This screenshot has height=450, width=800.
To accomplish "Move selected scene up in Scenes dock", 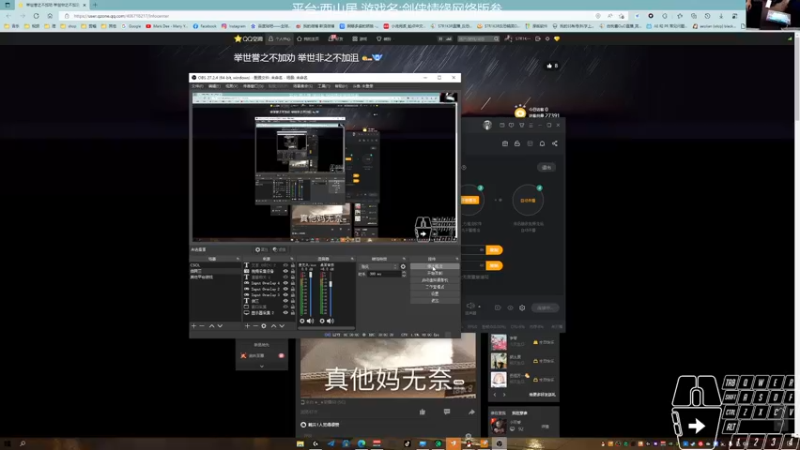I will 212,326.
